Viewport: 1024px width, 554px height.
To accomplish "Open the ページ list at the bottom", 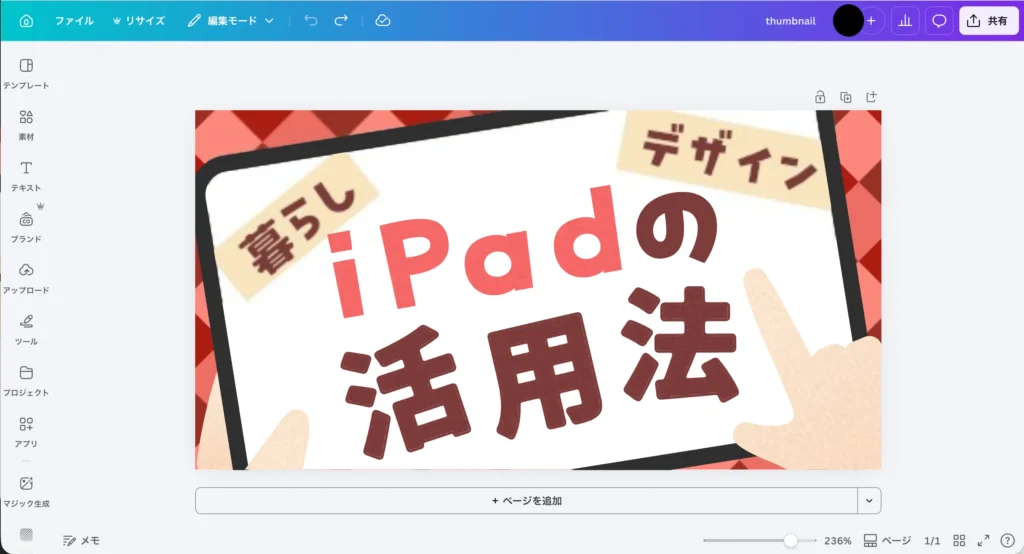I will 887,540.
